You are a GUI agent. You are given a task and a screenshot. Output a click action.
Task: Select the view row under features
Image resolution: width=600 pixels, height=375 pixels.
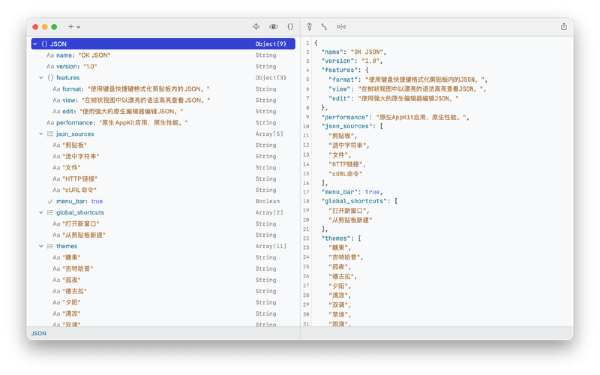[x=163, y=100]
